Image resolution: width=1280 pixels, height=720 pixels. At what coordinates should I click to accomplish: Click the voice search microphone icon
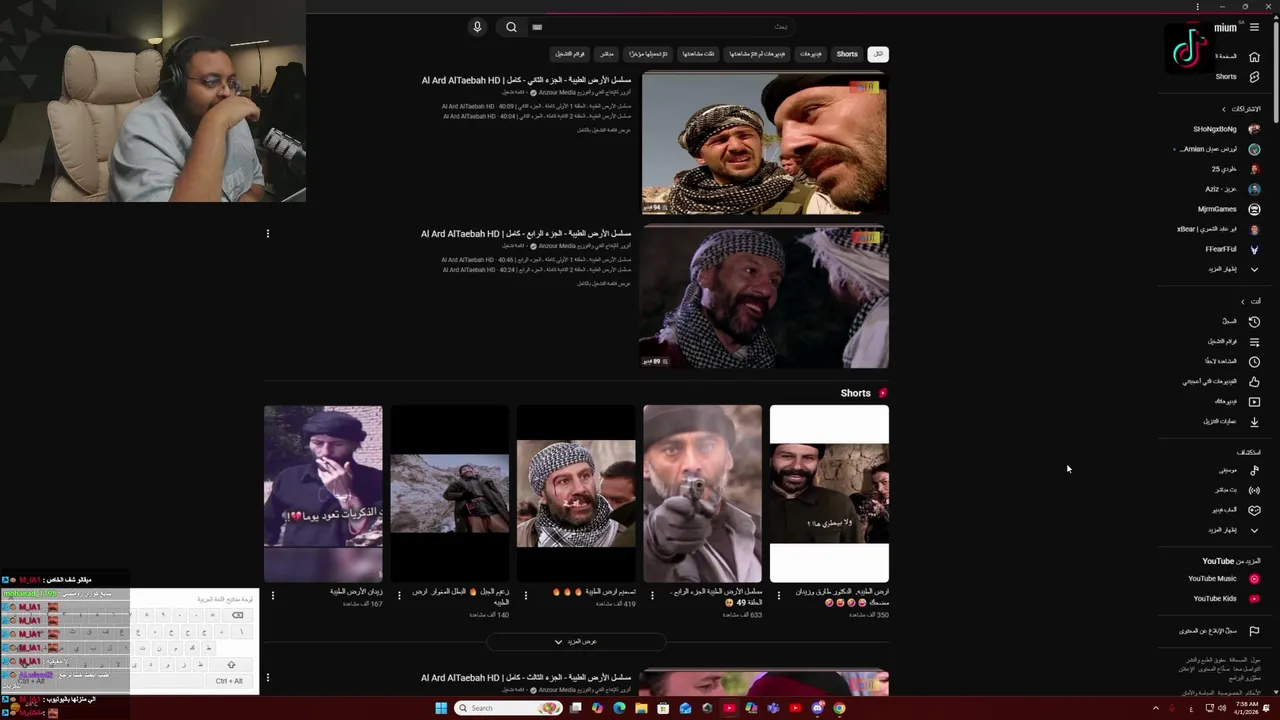tap(477, 27)
